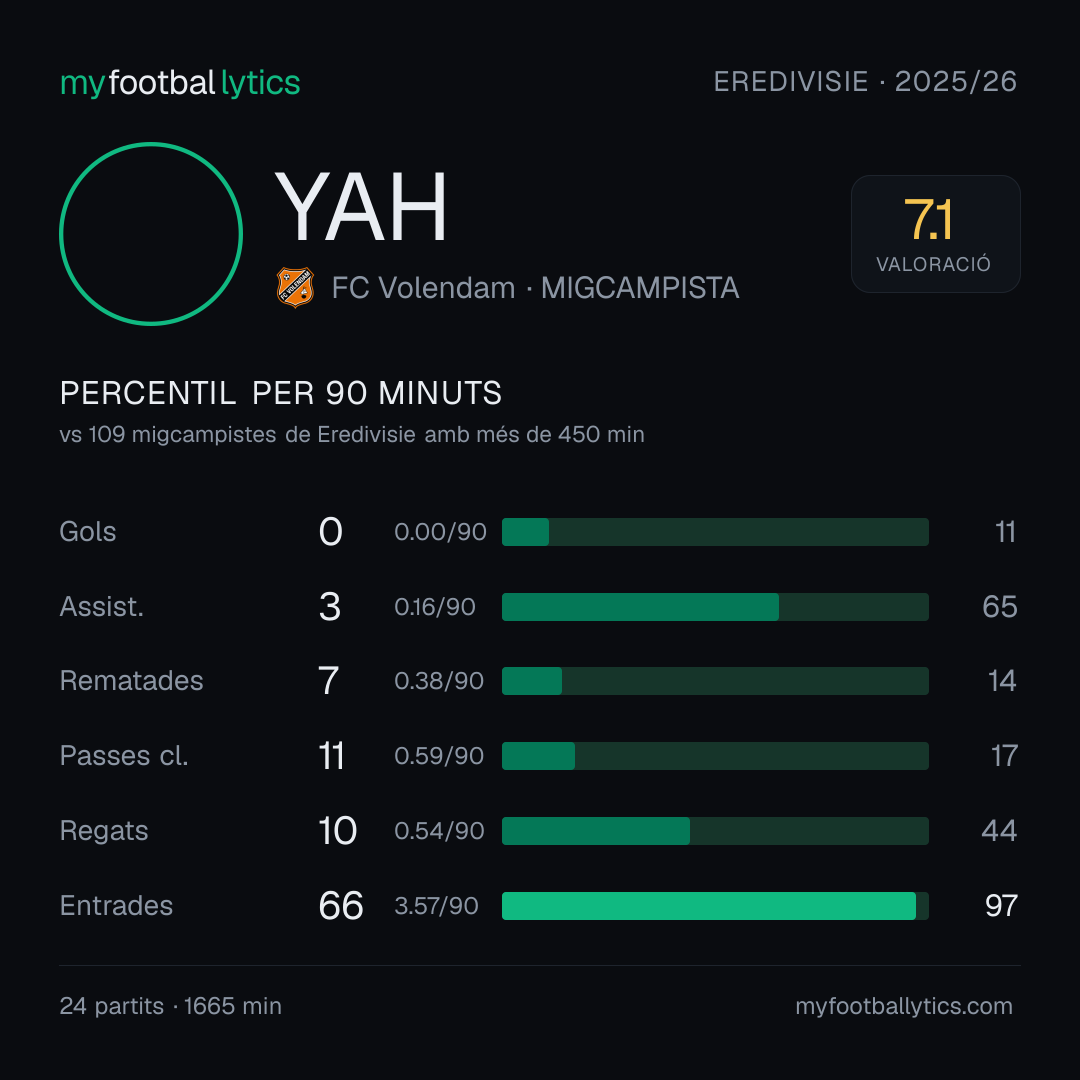Click the 0.16/90 assists rate
The width and height of the screenshot is (1080, 1080).
[x=435, y=607]
